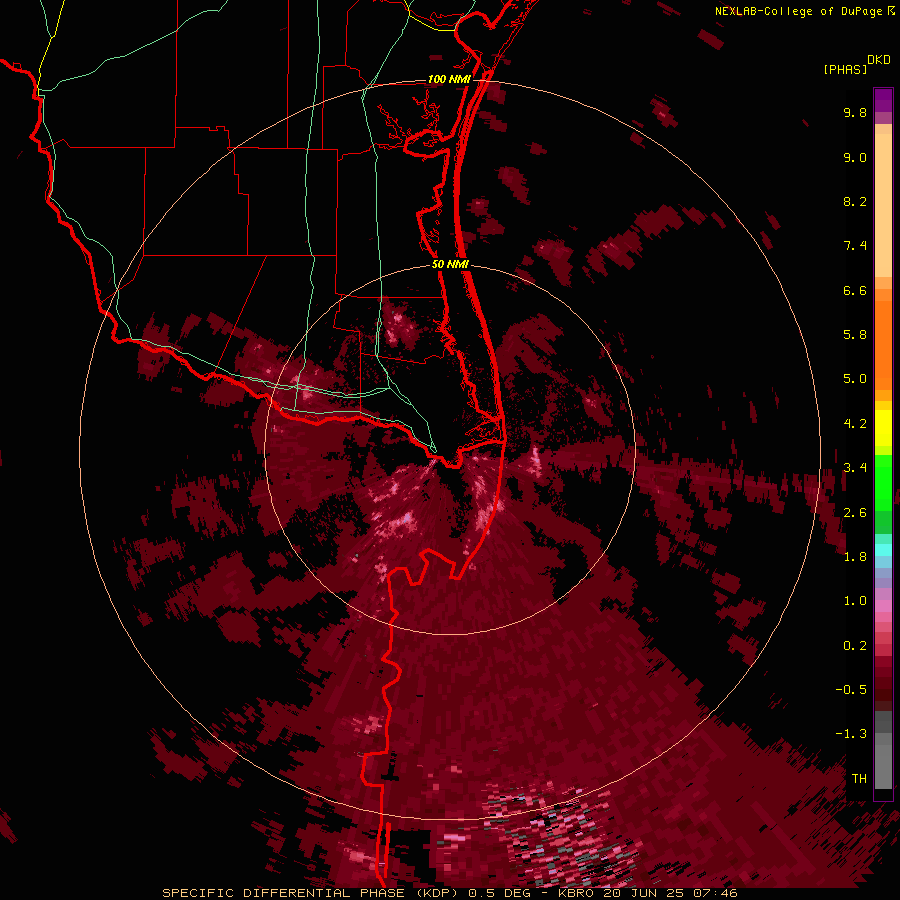This screenshot has width=900, height=900.
Task: Click the purple top segment of the color bar
Action: 883,100
